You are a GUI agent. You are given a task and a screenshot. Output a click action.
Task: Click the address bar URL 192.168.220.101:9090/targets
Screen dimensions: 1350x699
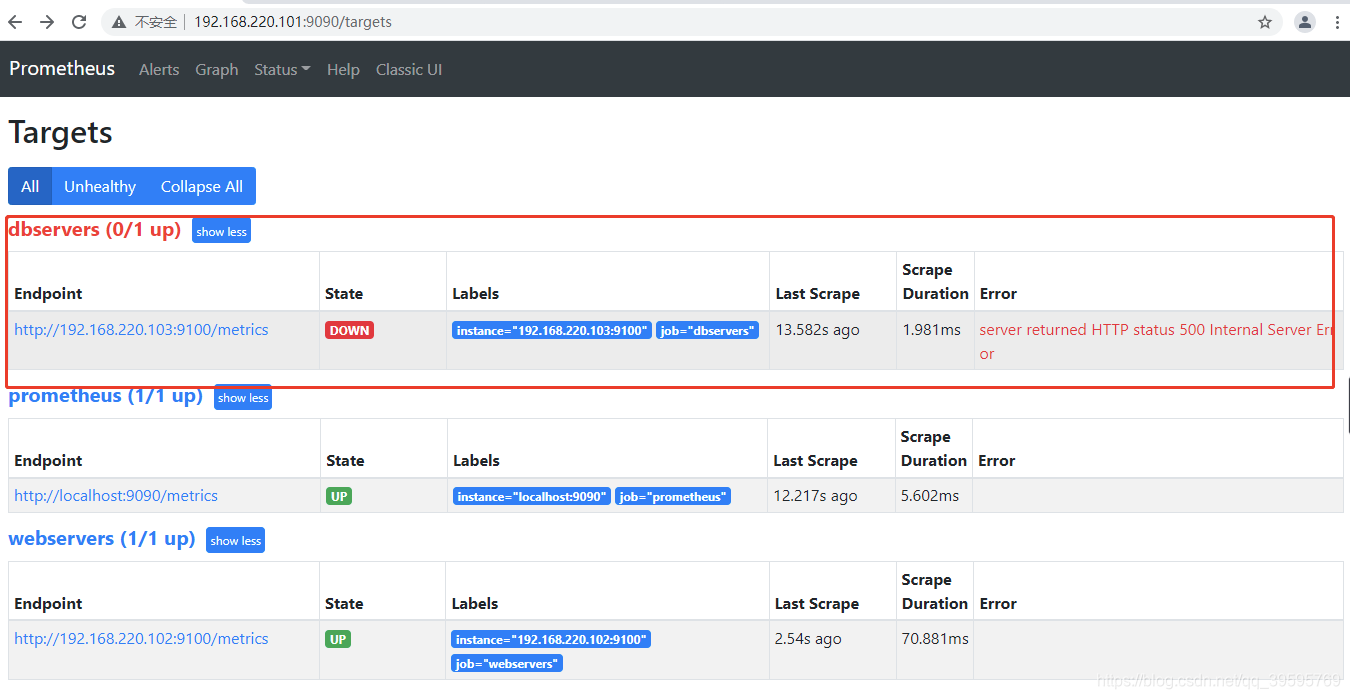pos(293,22)
